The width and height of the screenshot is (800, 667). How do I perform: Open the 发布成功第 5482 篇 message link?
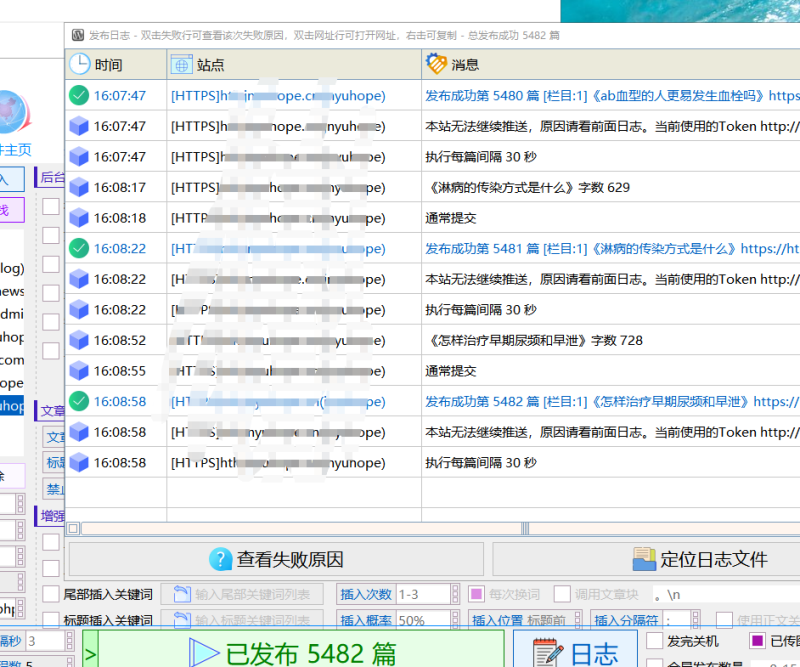(612, 402)
